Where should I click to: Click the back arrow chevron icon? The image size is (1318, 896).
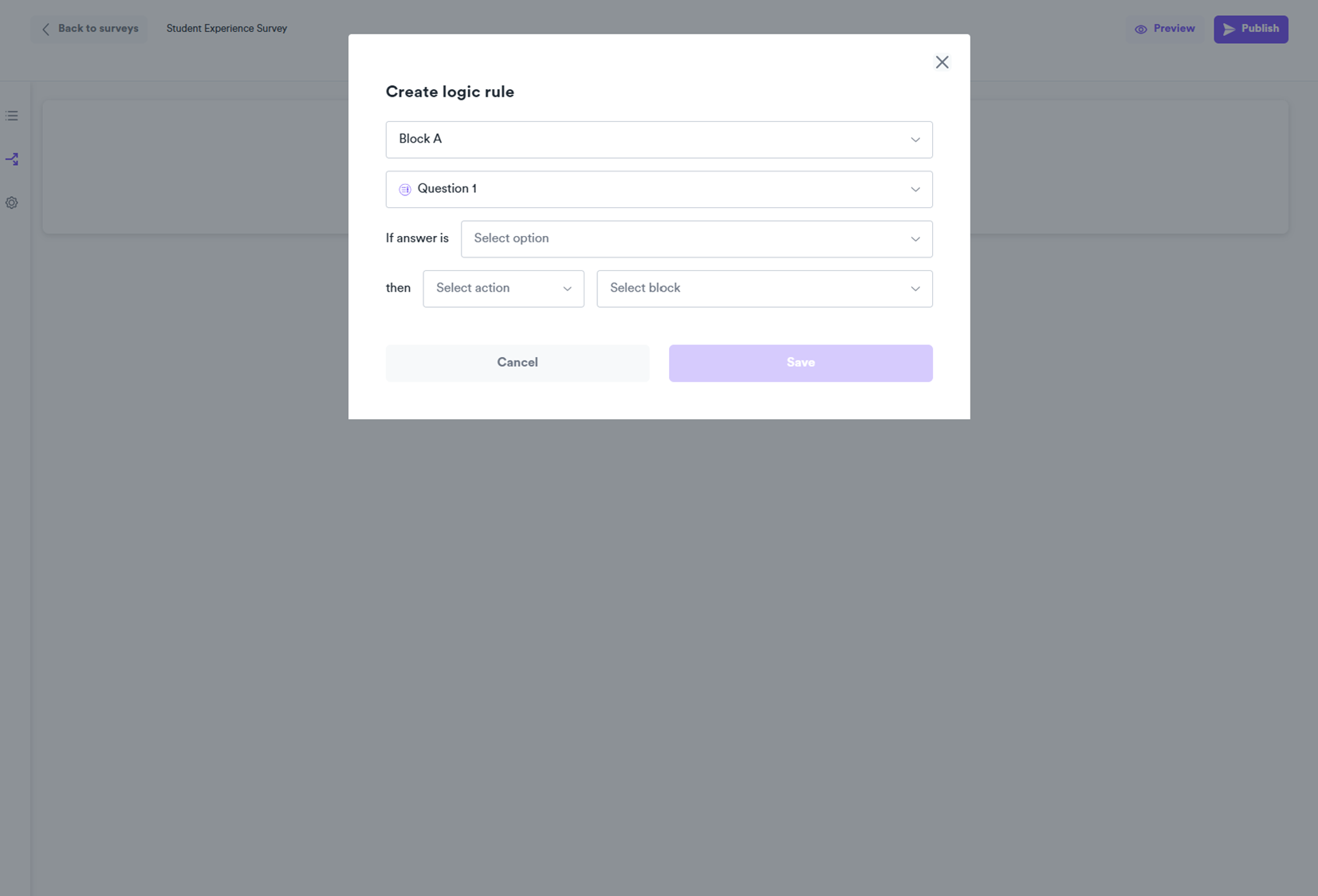(x=45, y=29)
